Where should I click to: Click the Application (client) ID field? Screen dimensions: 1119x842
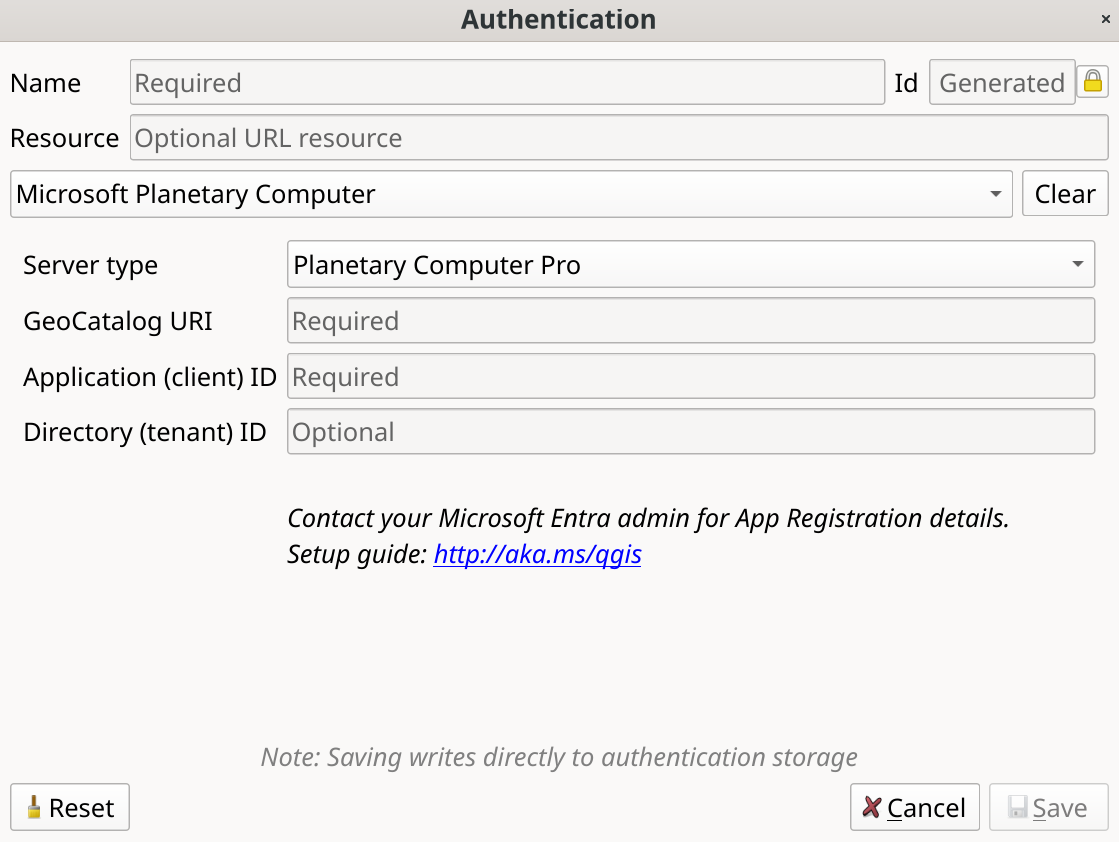[x=690, y=375]
